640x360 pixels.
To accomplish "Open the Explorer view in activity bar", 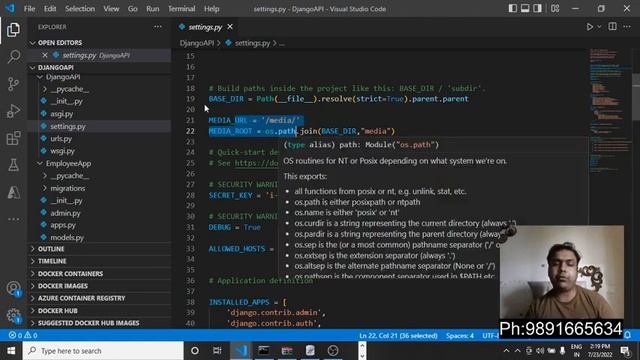I will coord(13,30).
